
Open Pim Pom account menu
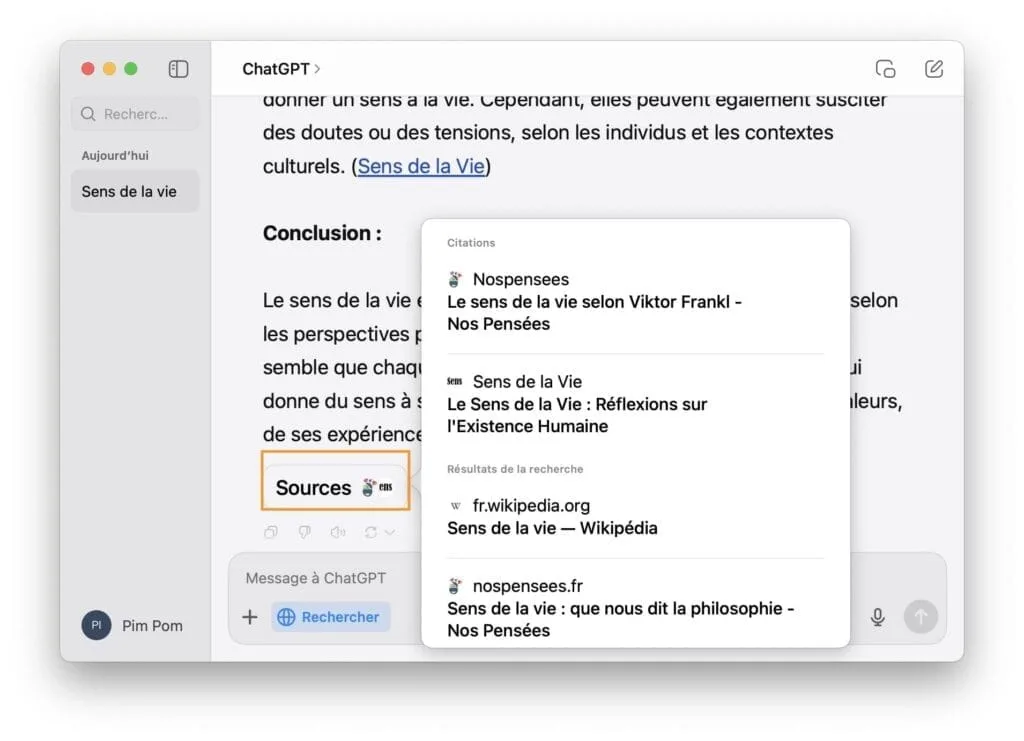pos(133,625)
